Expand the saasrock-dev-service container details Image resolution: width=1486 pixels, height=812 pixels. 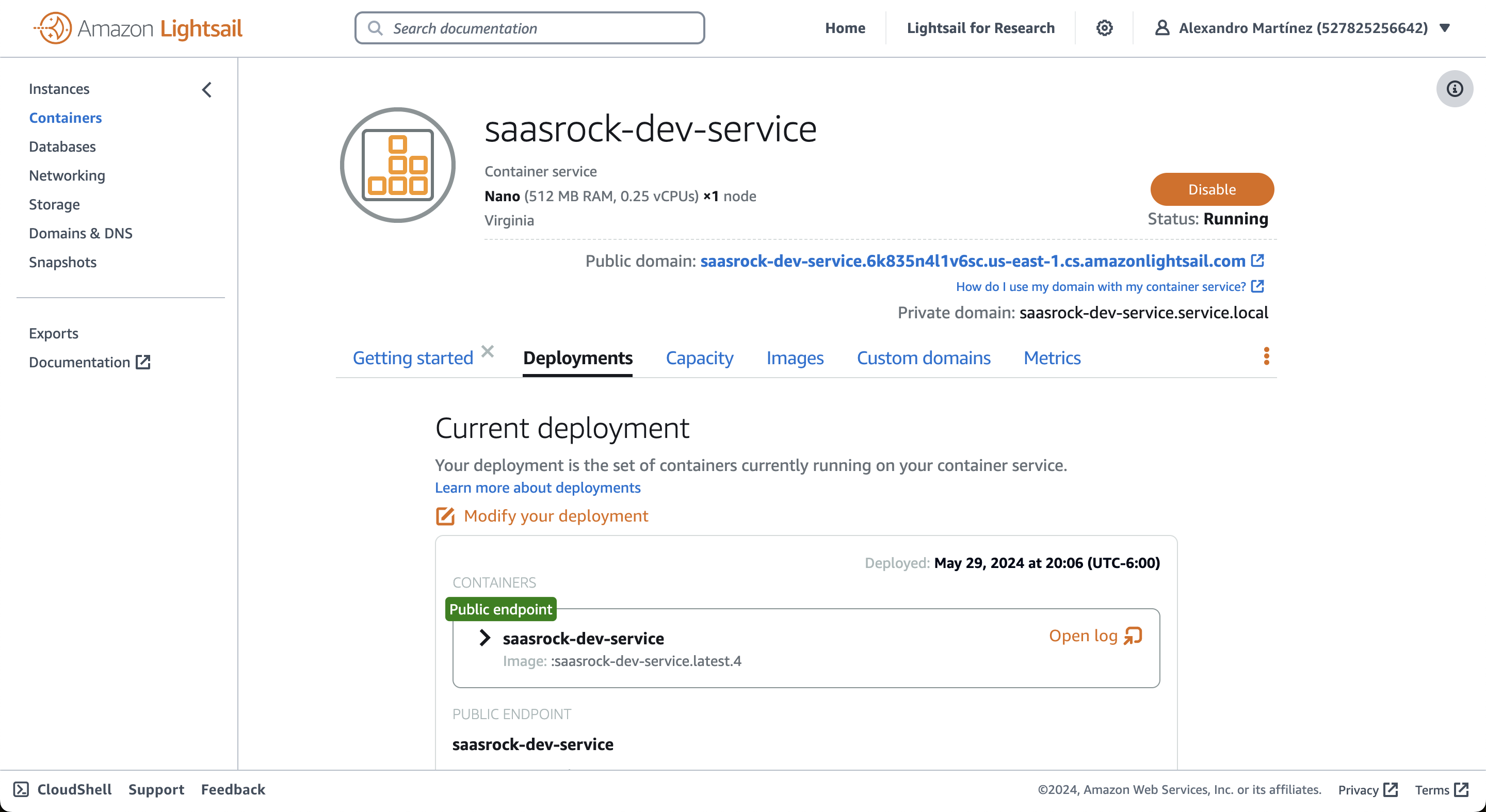coord(484,638)
